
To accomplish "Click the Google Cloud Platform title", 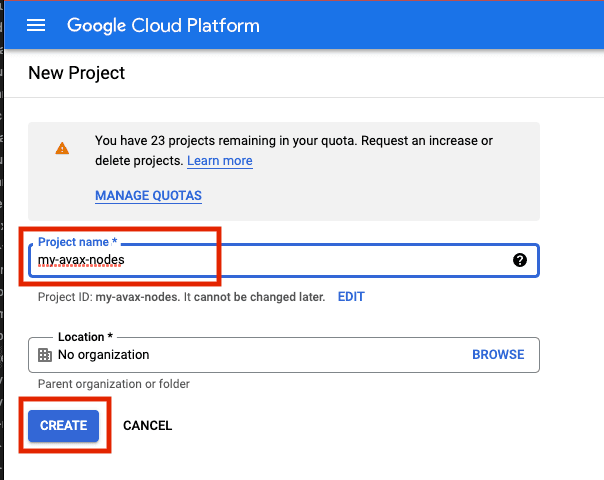I will pyautogui.click(x=163, y=25).
